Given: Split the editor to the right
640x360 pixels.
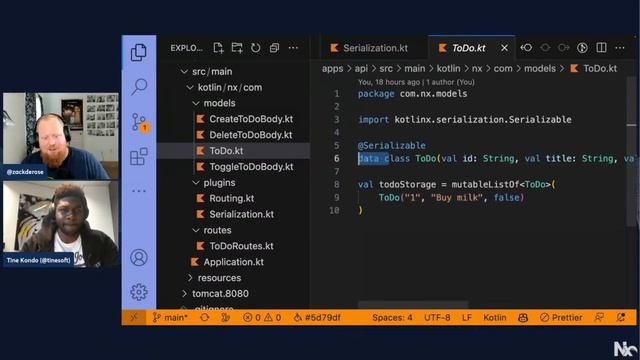Looking at the screenshot, I should point(601,48).
